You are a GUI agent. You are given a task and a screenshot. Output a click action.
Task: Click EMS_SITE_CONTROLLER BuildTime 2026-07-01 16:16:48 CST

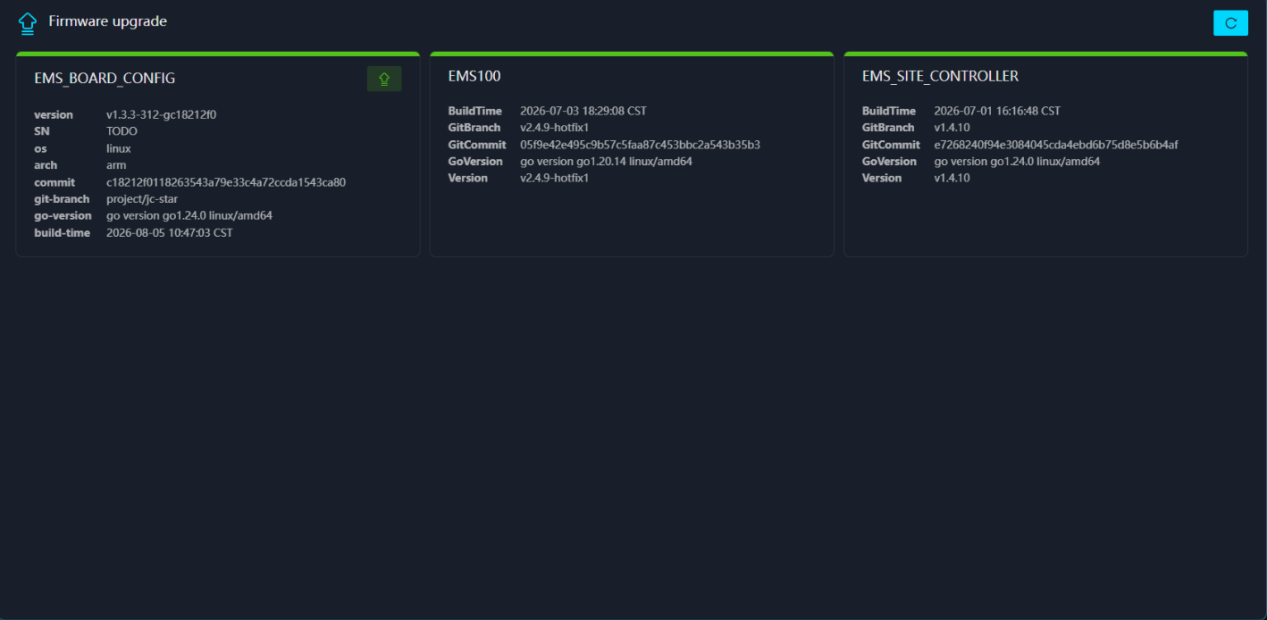click(x=997, y=111)
